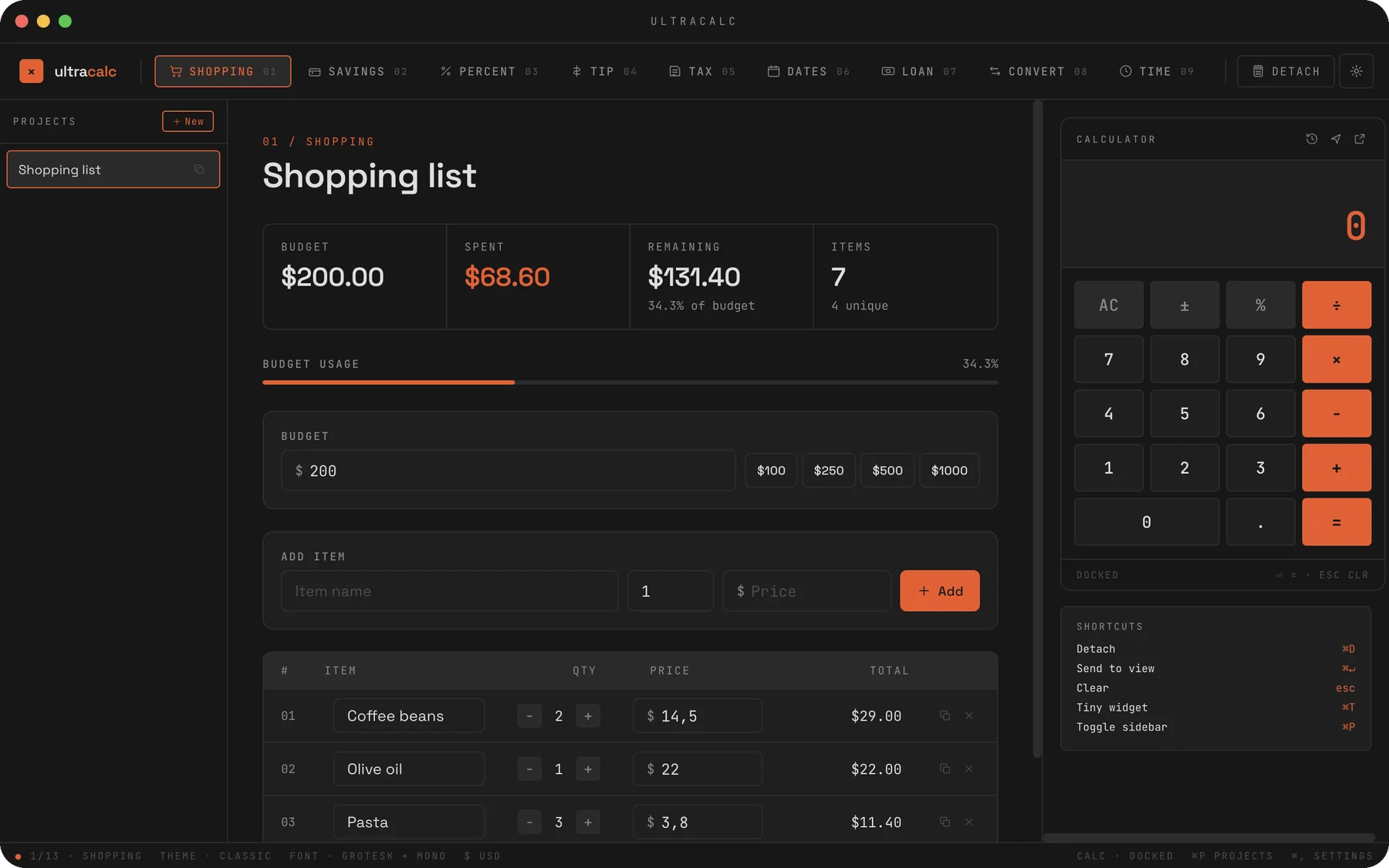Copy the Coffee beans row
The width and height of the screenshot is (1389, 868).
pos(945,715)
